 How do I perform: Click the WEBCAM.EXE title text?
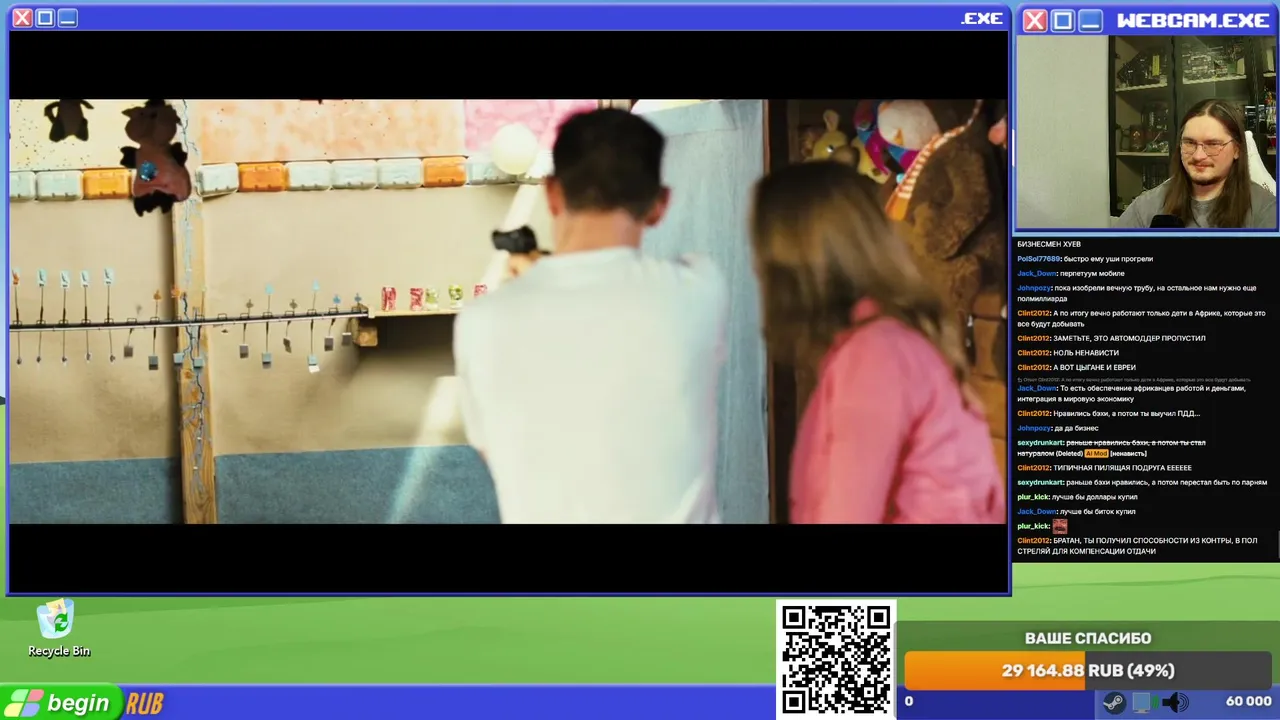pyautogui.click(x=1193, y=20)
